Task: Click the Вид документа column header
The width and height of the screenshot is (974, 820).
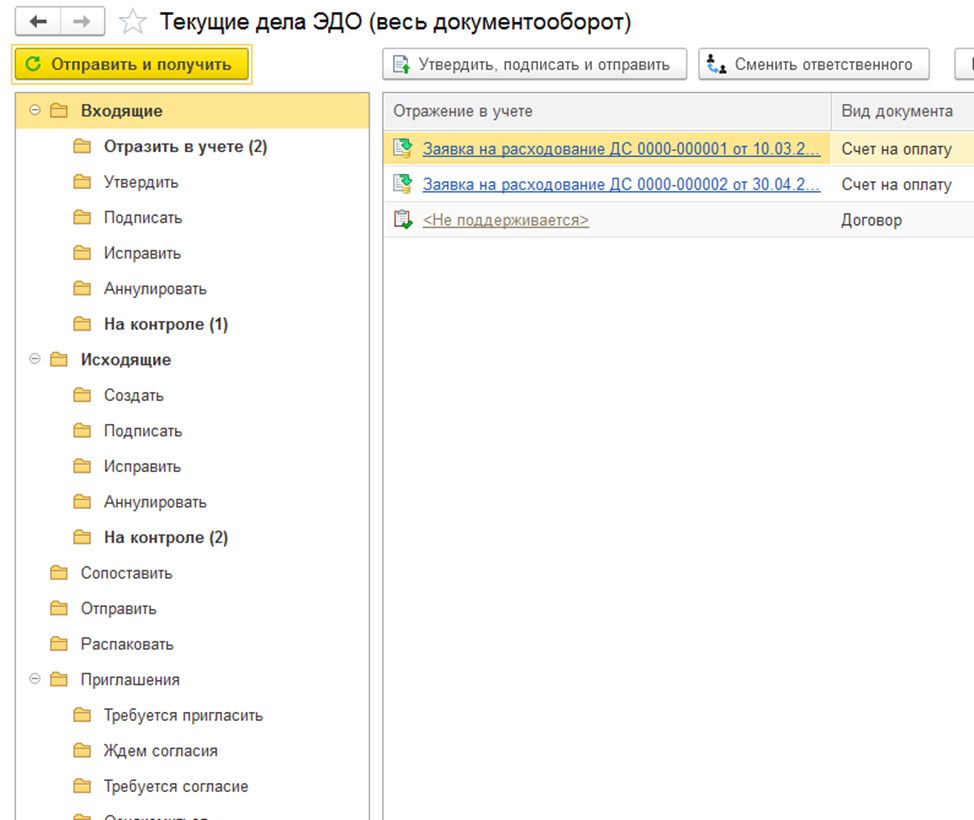Action: [896, 111]
